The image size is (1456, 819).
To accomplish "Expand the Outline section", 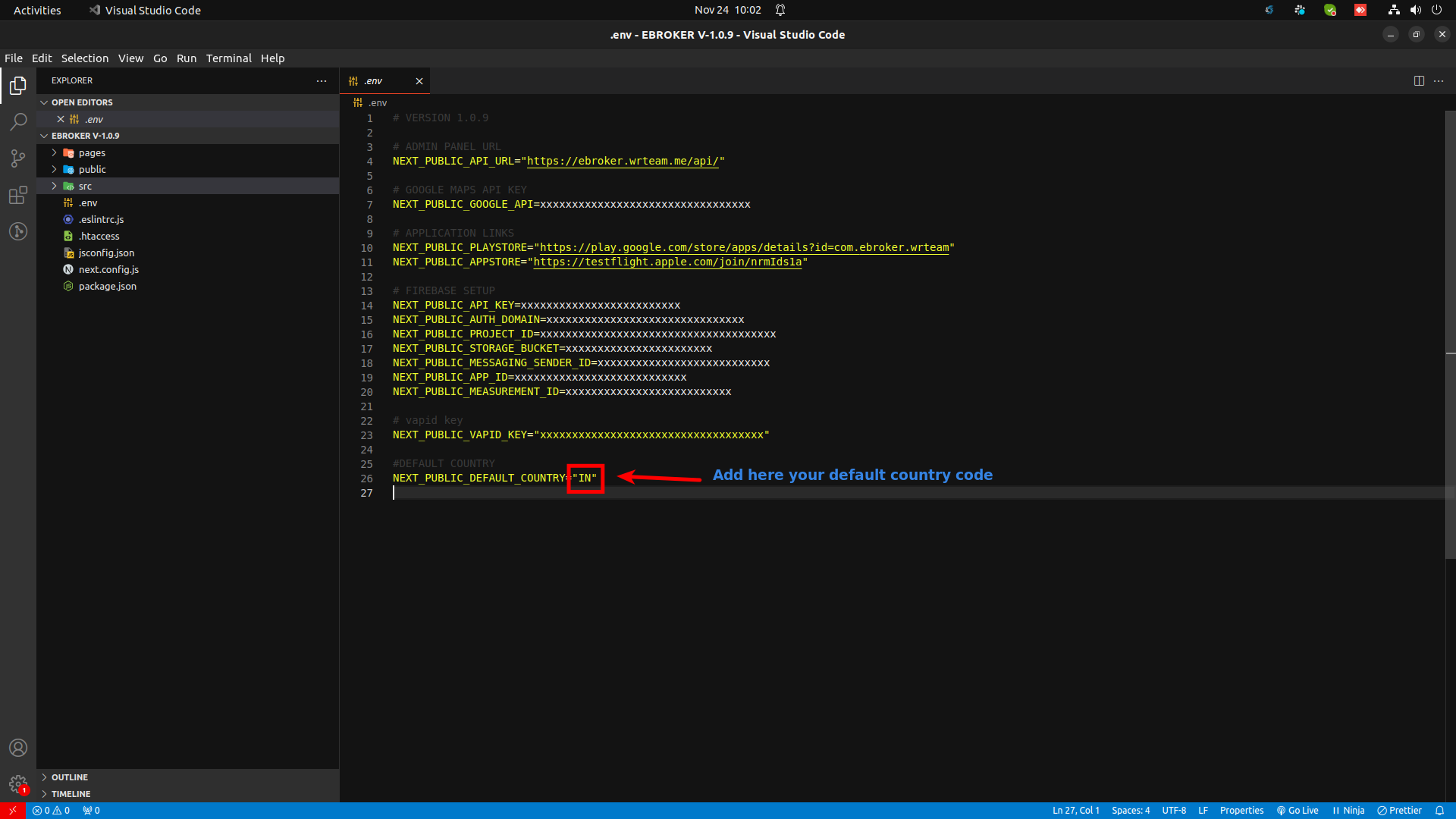I will tap(188, 777).
